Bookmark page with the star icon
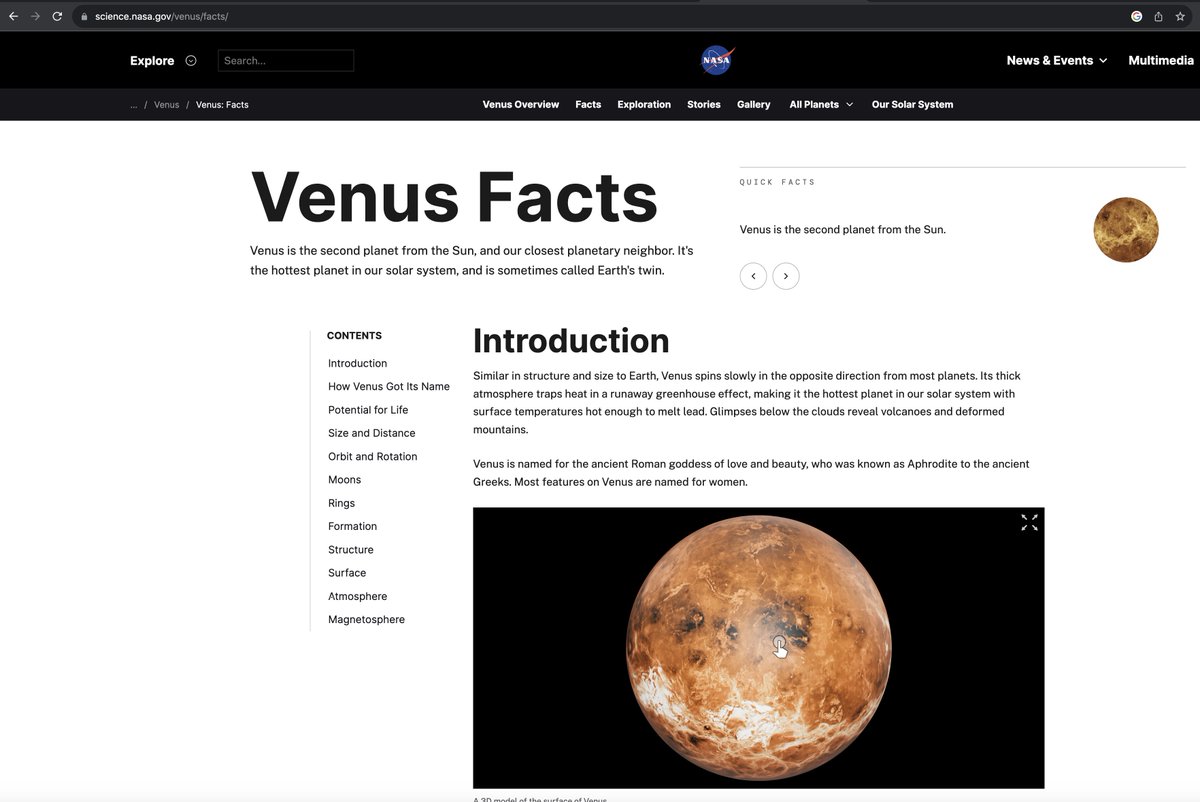This screenshot has width=1200, height=802. [1180, 17]
